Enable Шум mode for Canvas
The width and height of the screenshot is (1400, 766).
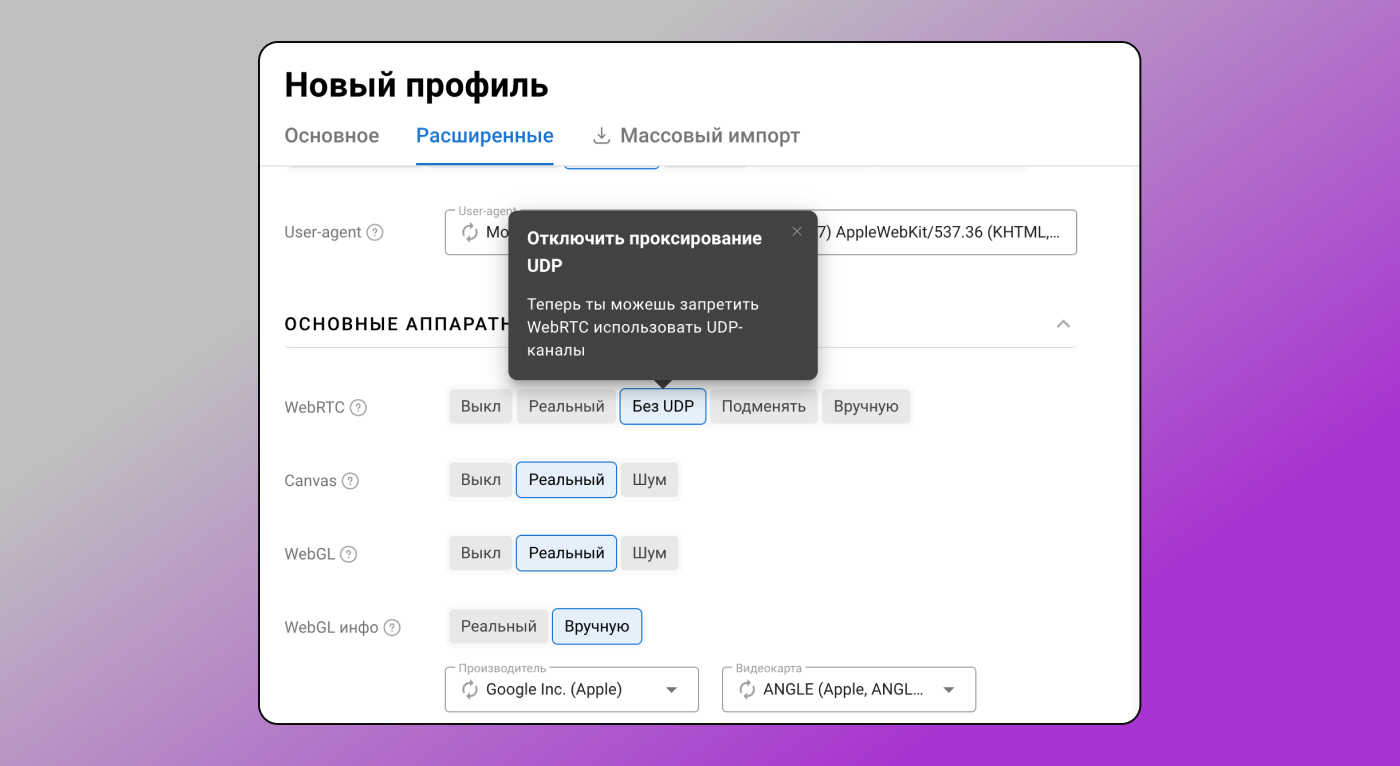[x=649, y=479]
